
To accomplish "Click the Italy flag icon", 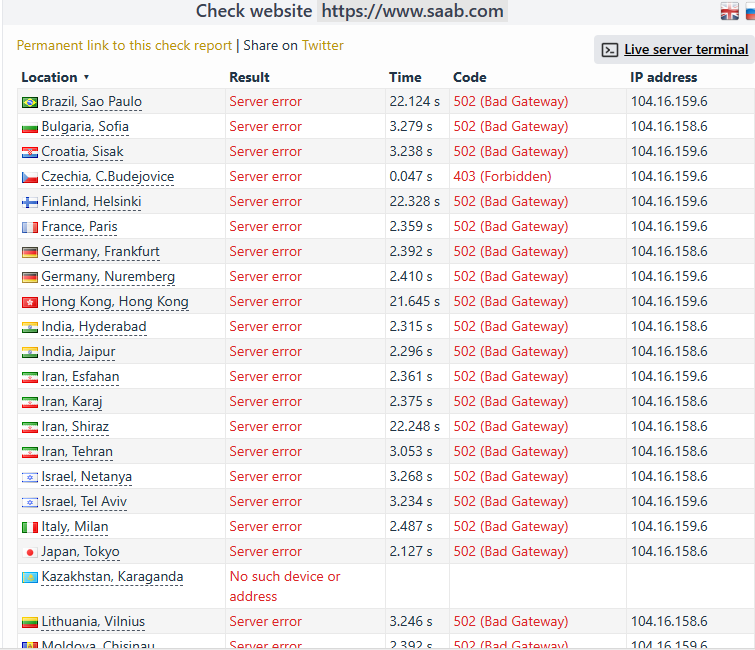I will tap(30, 528).
